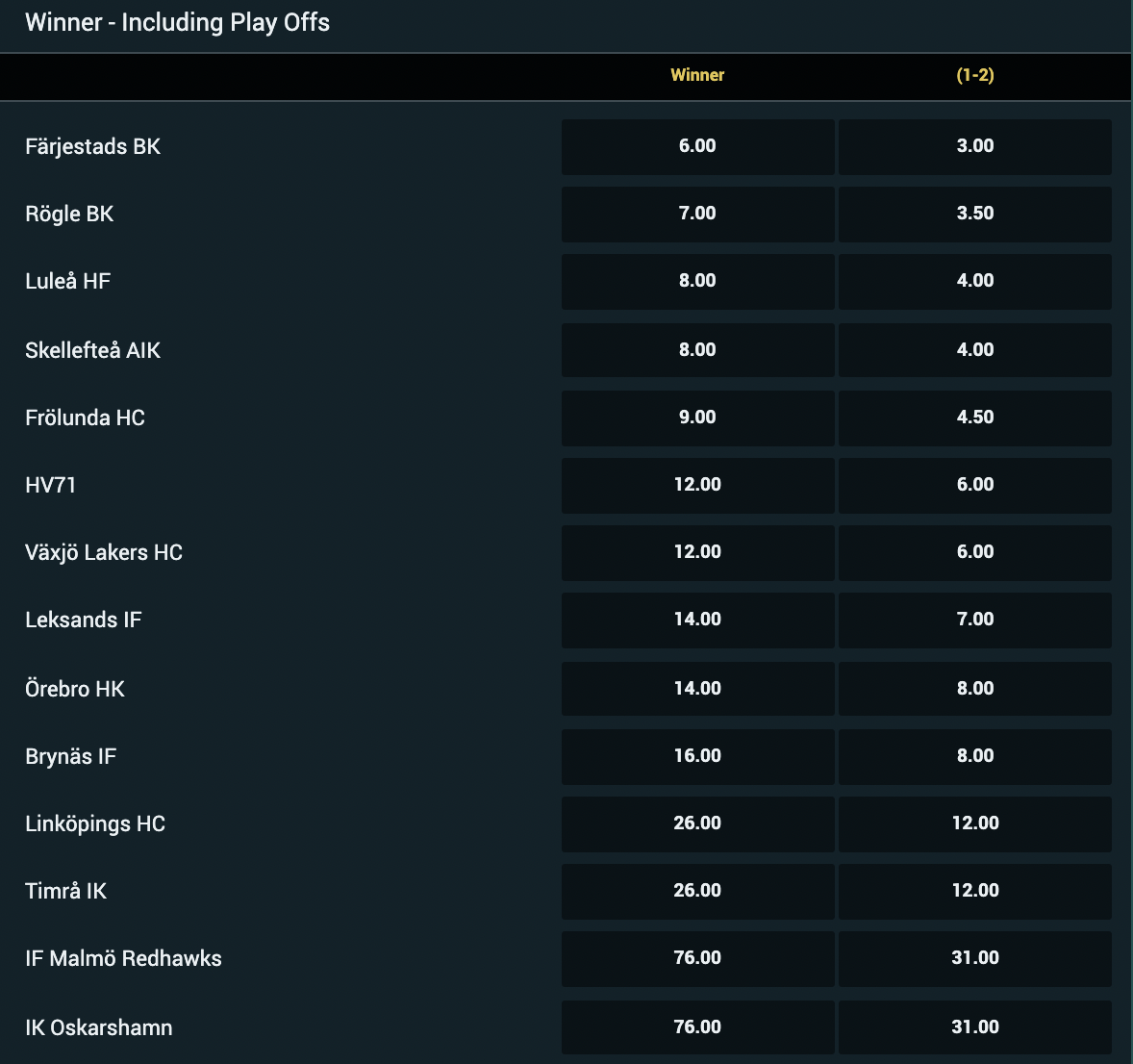Choose Frölunda HC (1-2) odds 4.50
1133x1064 pixels.
click(x=974, y=418)
